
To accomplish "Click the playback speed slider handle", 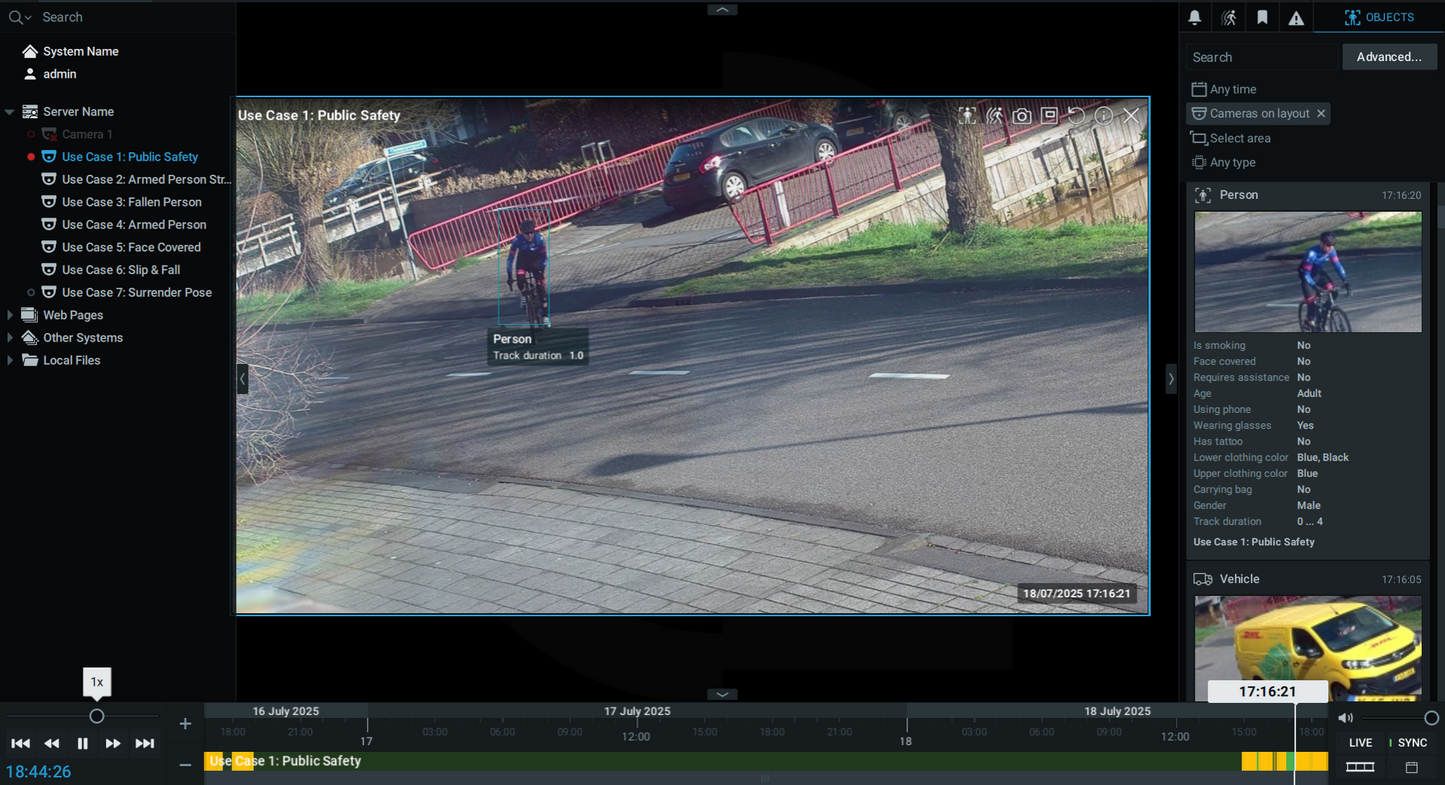I will point(97,716).
